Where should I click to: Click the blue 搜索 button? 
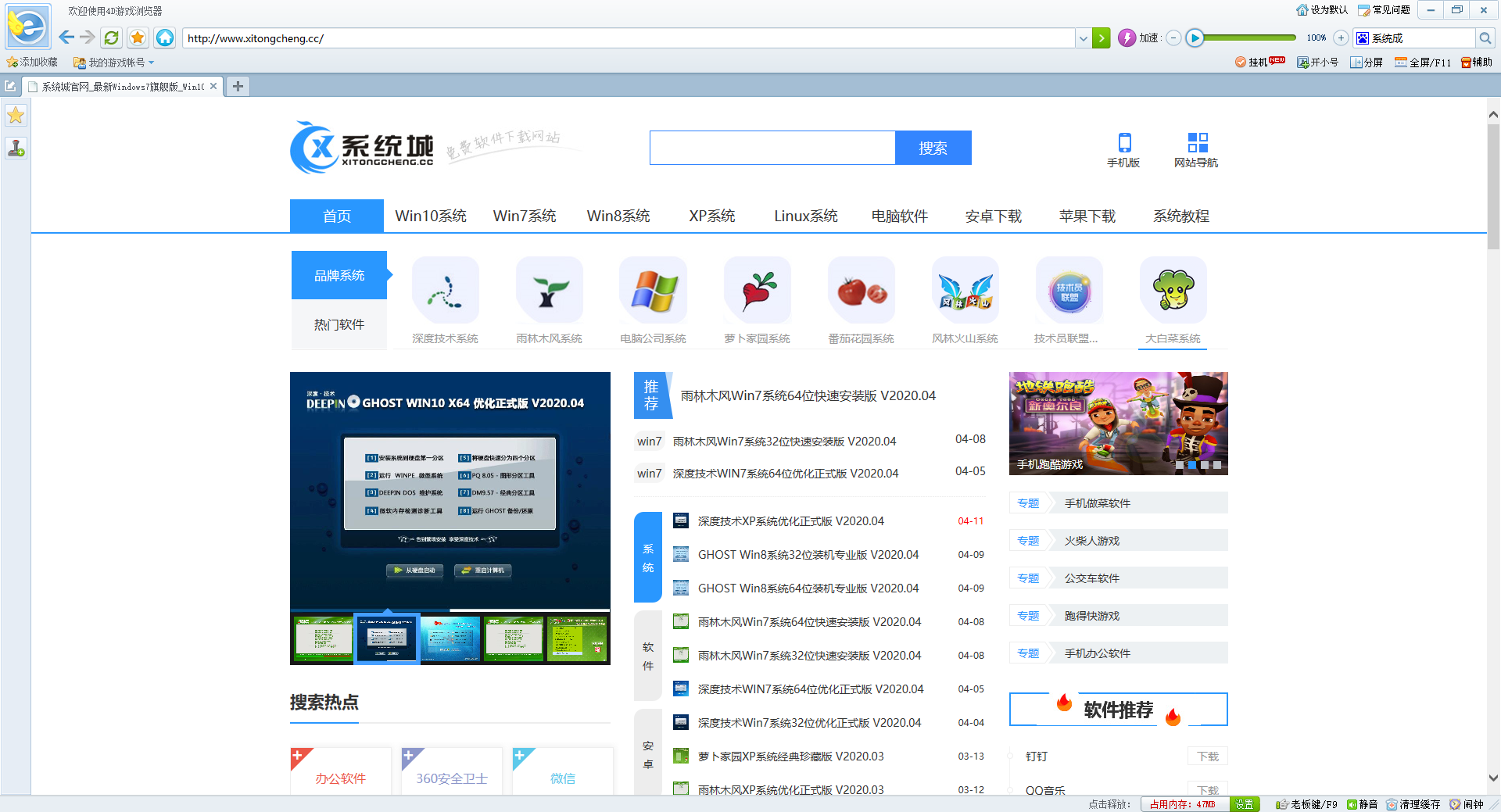[x=933, y=148]
